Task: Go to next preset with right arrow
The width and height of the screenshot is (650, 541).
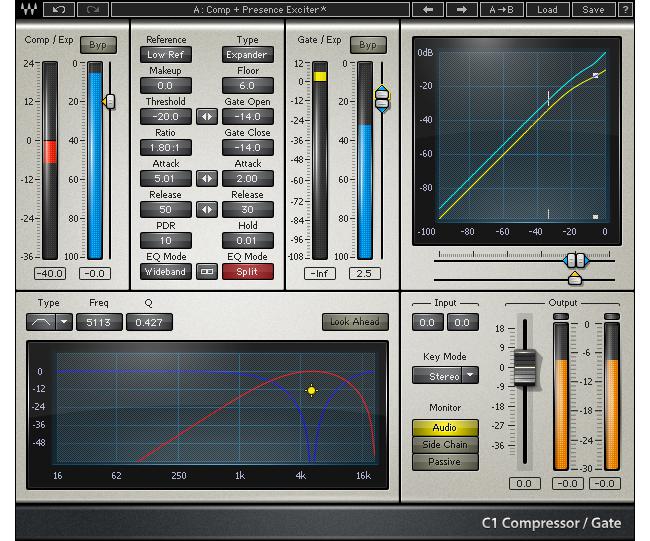Action: point(462,10)
